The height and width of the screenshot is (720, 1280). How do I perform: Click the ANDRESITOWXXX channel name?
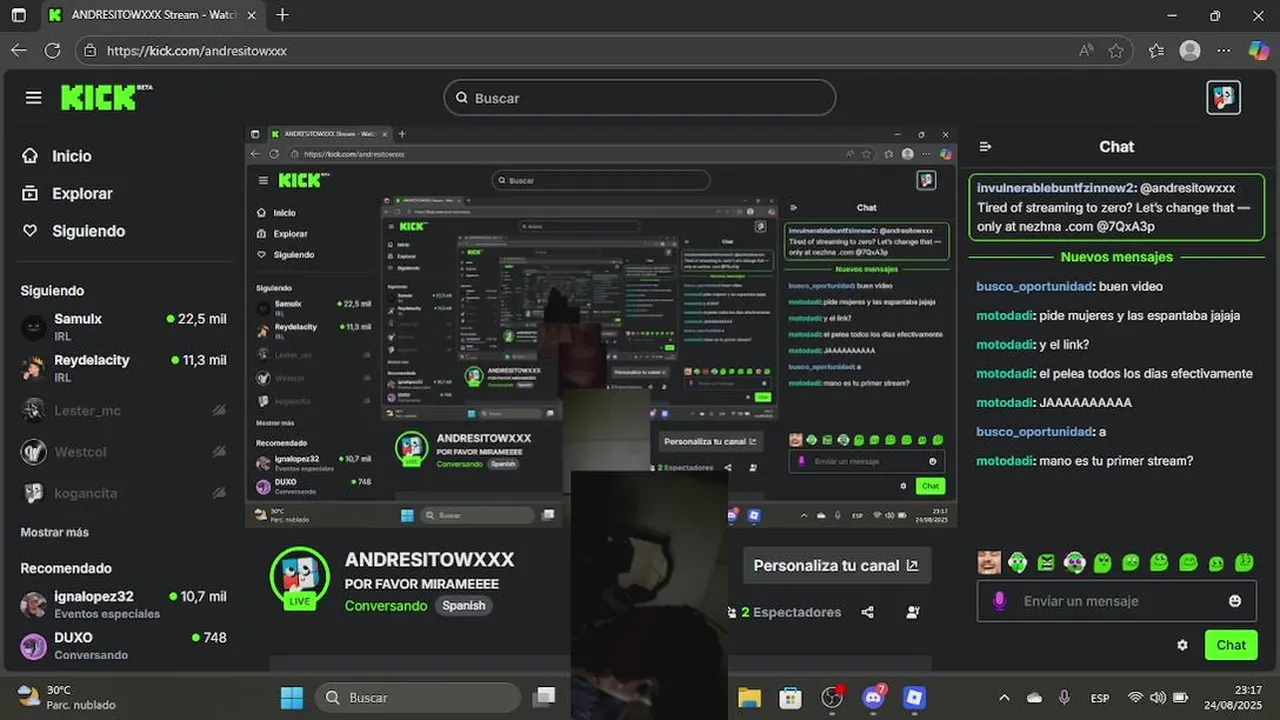[x=429, y=560]
